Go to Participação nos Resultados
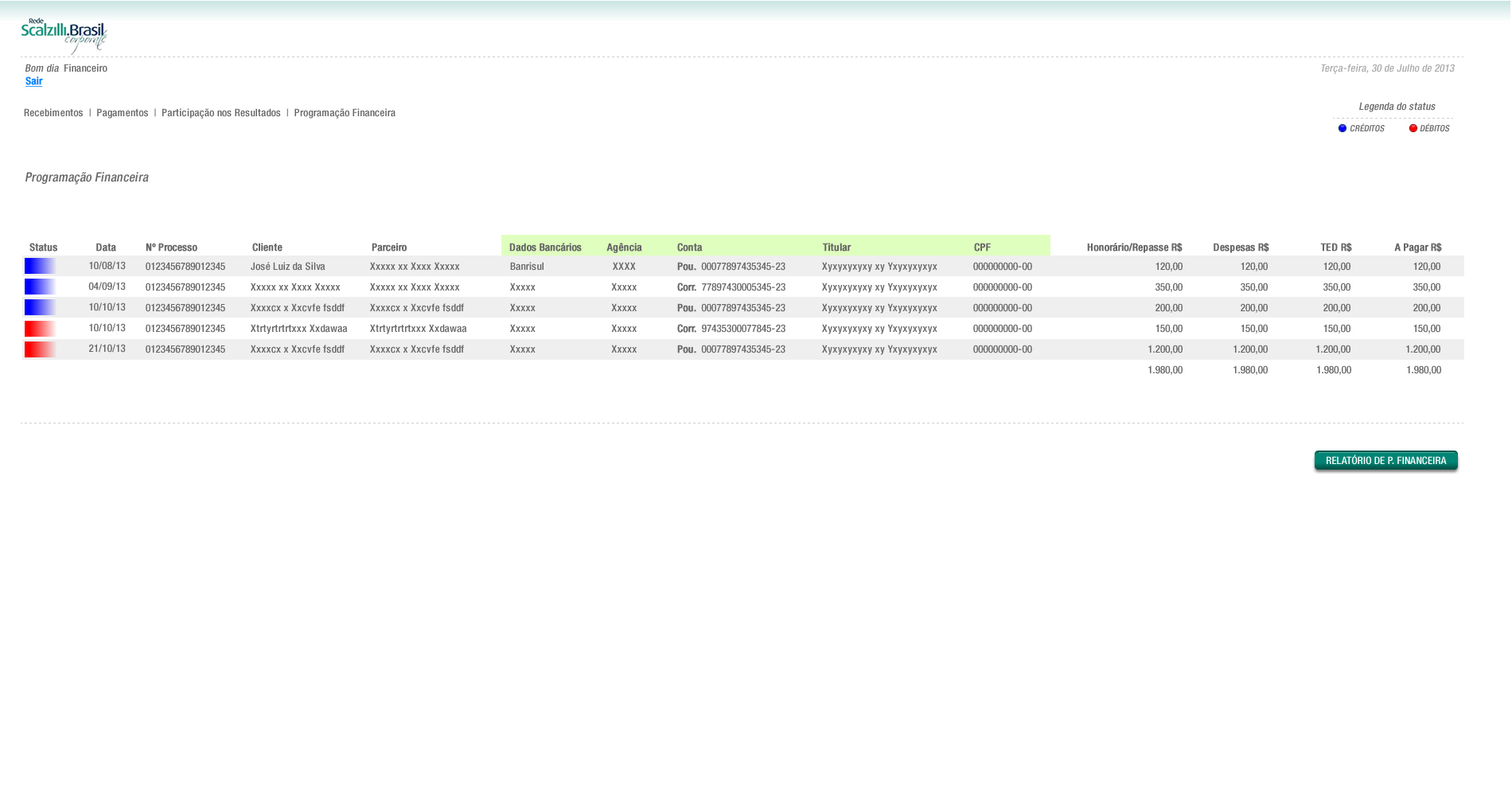Screen dimensions: 1512x796 click(220, 113)
